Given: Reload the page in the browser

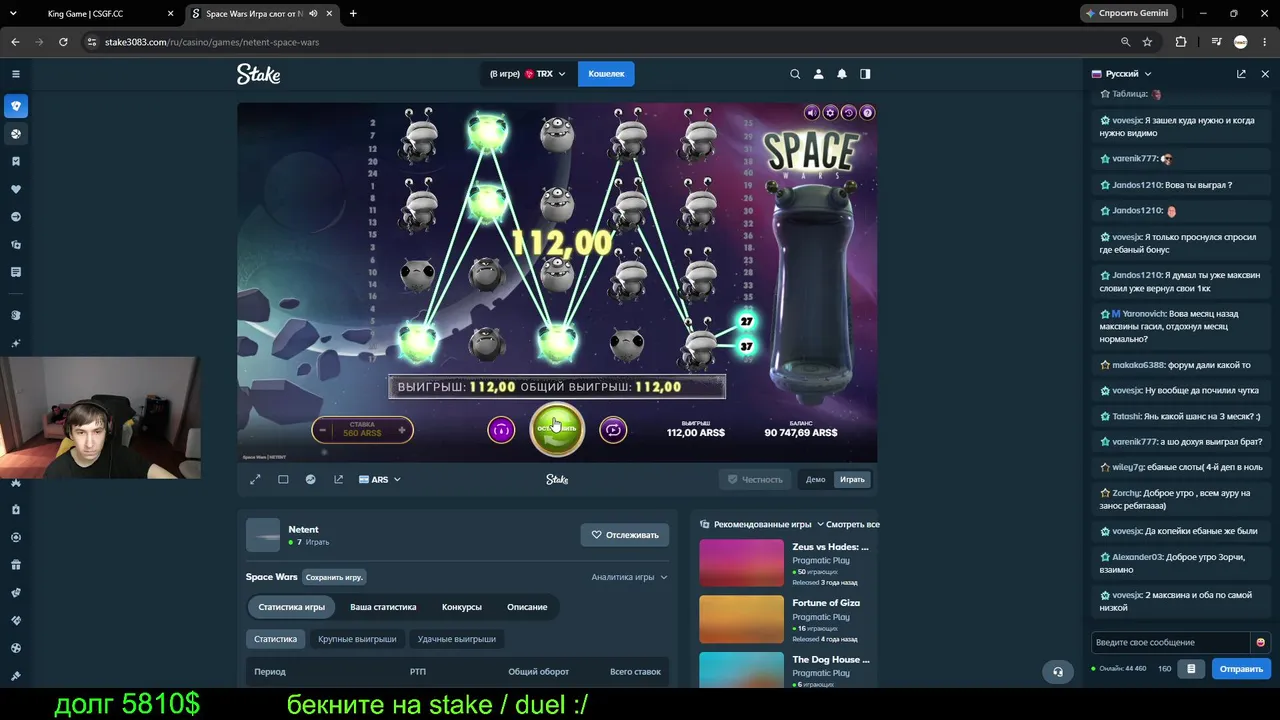Looking at the screenshot, I should point(63,42).
